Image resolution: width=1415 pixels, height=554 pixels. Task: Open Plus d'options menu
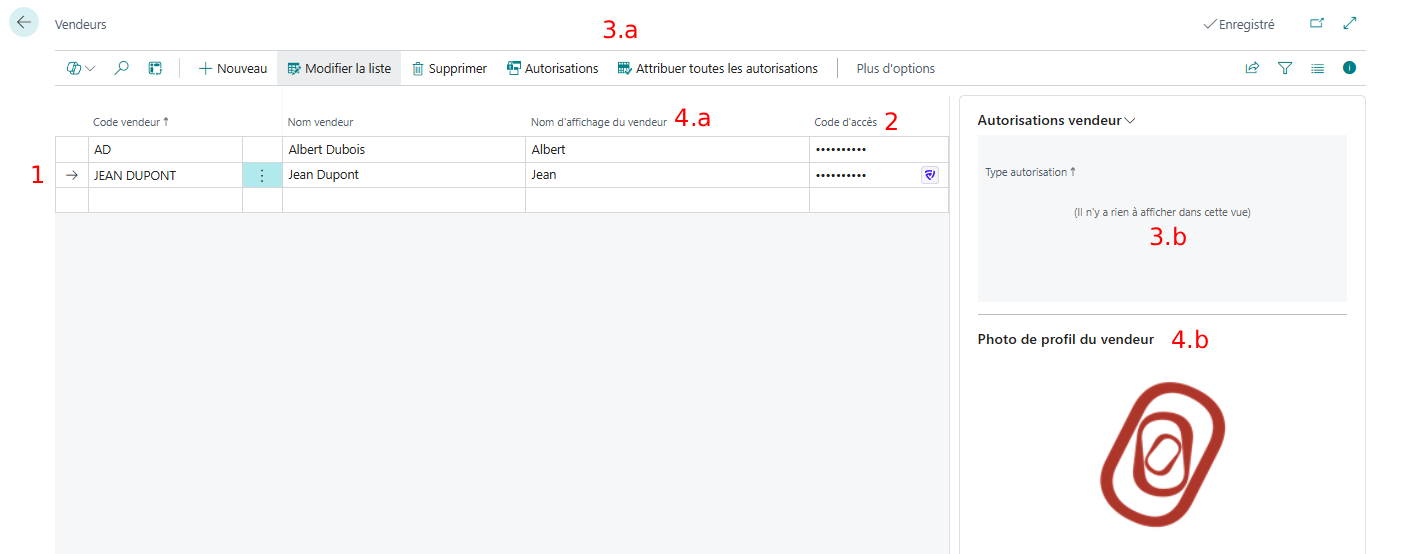pyautogui.click(x=896, y=68)
